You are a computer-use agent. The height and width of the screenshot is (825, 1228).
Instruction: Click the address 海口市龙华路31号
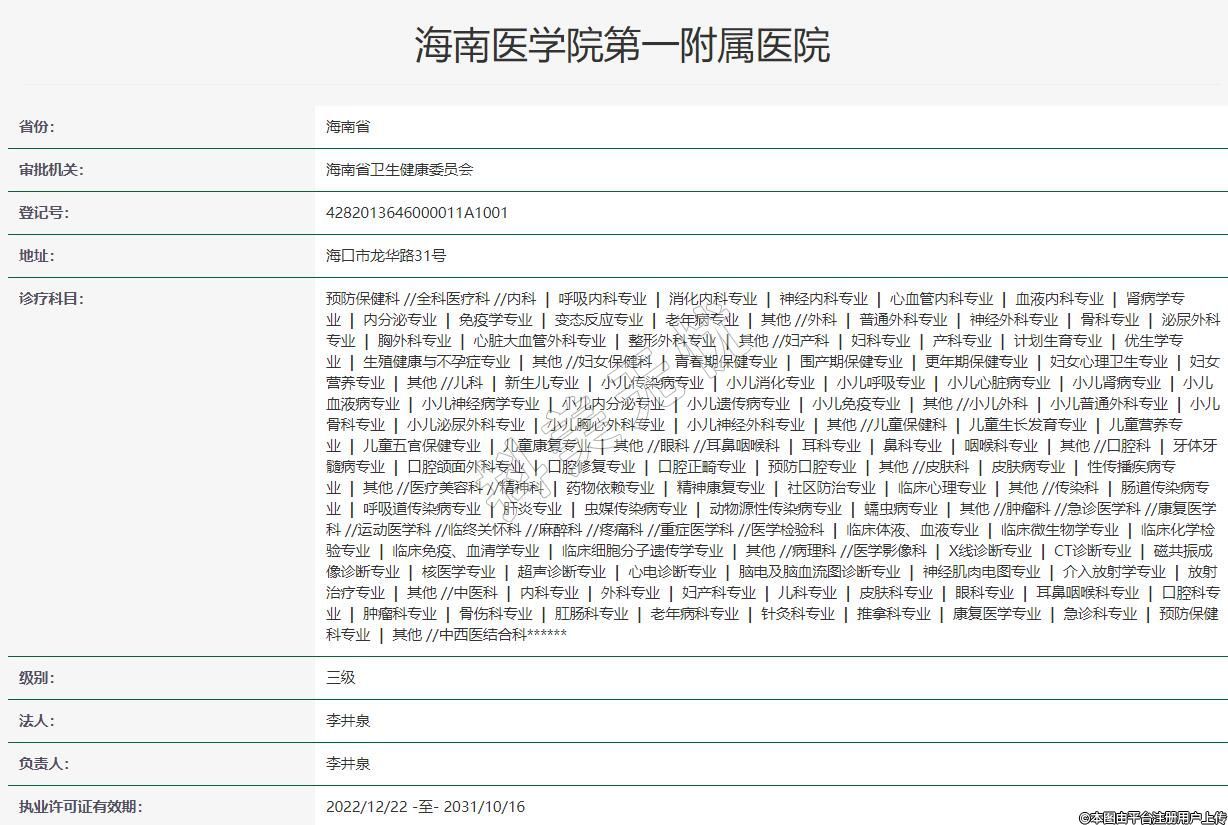[x=386, y=256]
